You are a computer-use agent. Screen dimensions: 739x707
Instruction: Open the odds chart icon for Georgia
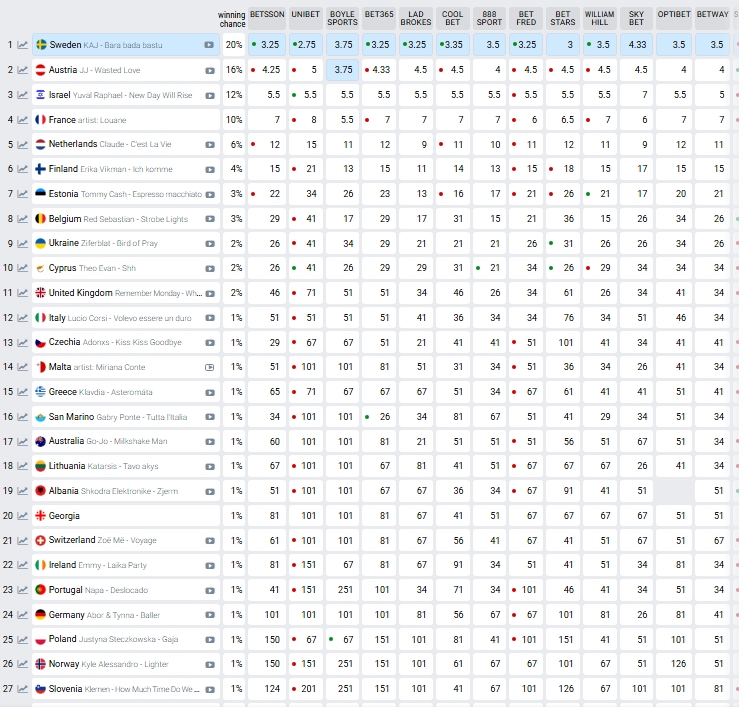point(23,516)
